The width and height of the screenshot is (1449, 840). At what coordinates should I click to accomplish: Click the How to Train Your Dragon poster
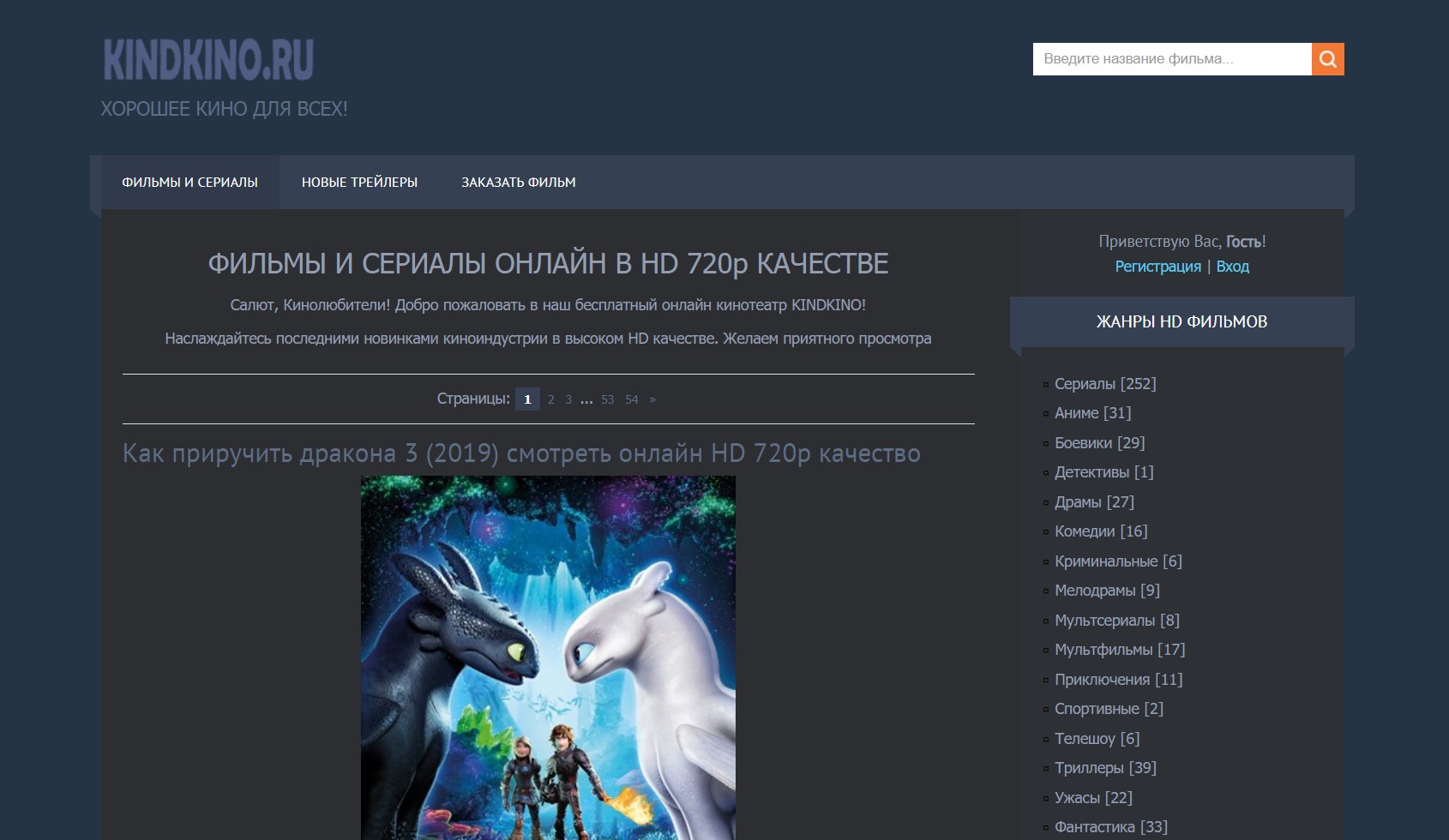point(548,658)
